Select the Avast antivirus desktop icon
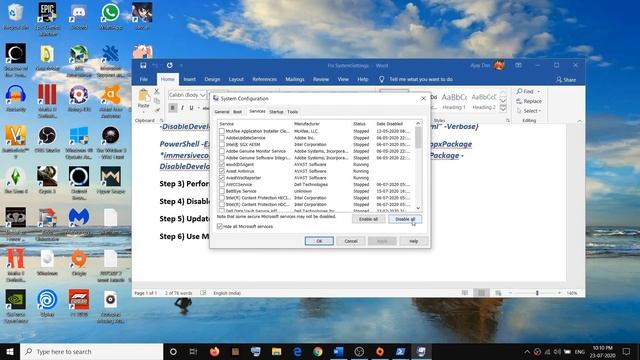 [x=110, y=101]
